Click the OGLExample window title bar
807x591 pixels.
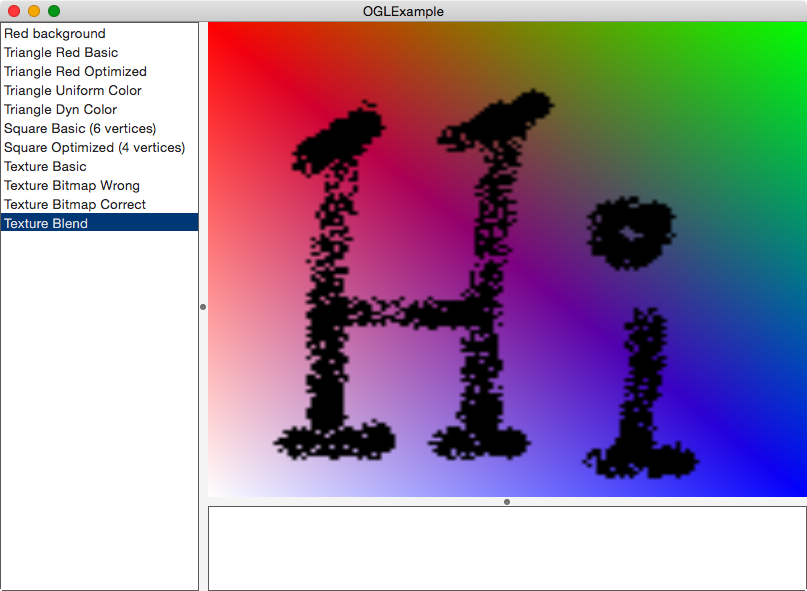click(x=403, y=11)
